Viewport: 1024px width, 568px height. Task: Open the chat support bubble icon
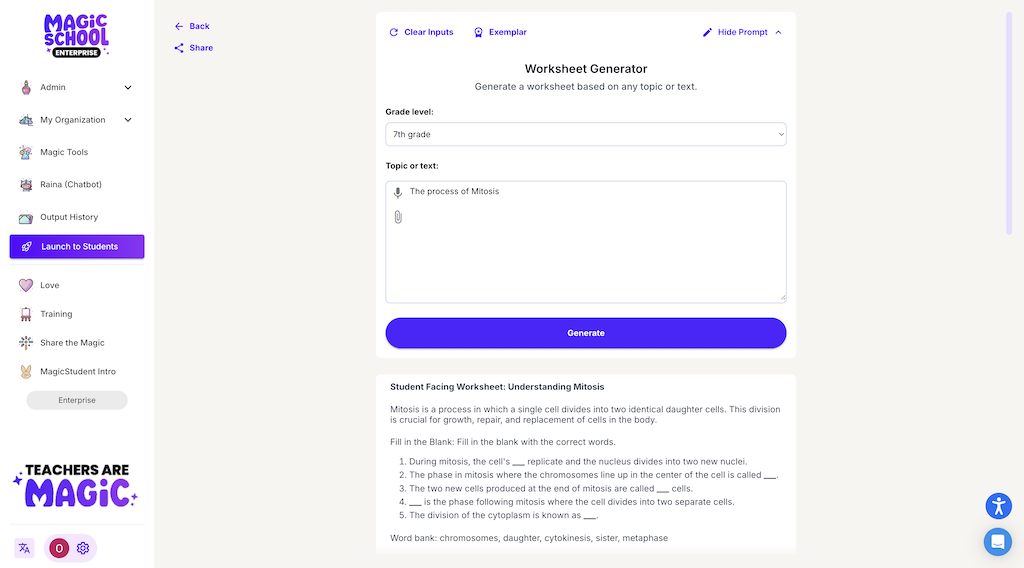pyautogui.click(x=998, y=541)
